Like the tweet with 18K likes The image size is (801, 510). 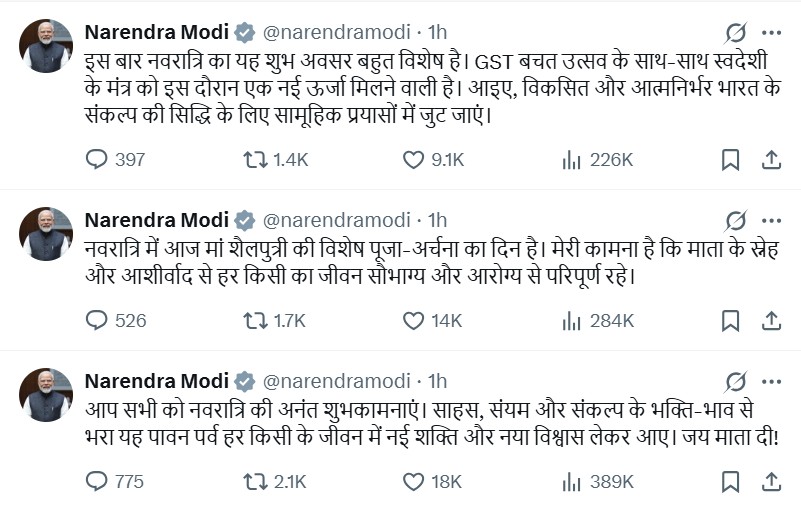pos(413,481)
